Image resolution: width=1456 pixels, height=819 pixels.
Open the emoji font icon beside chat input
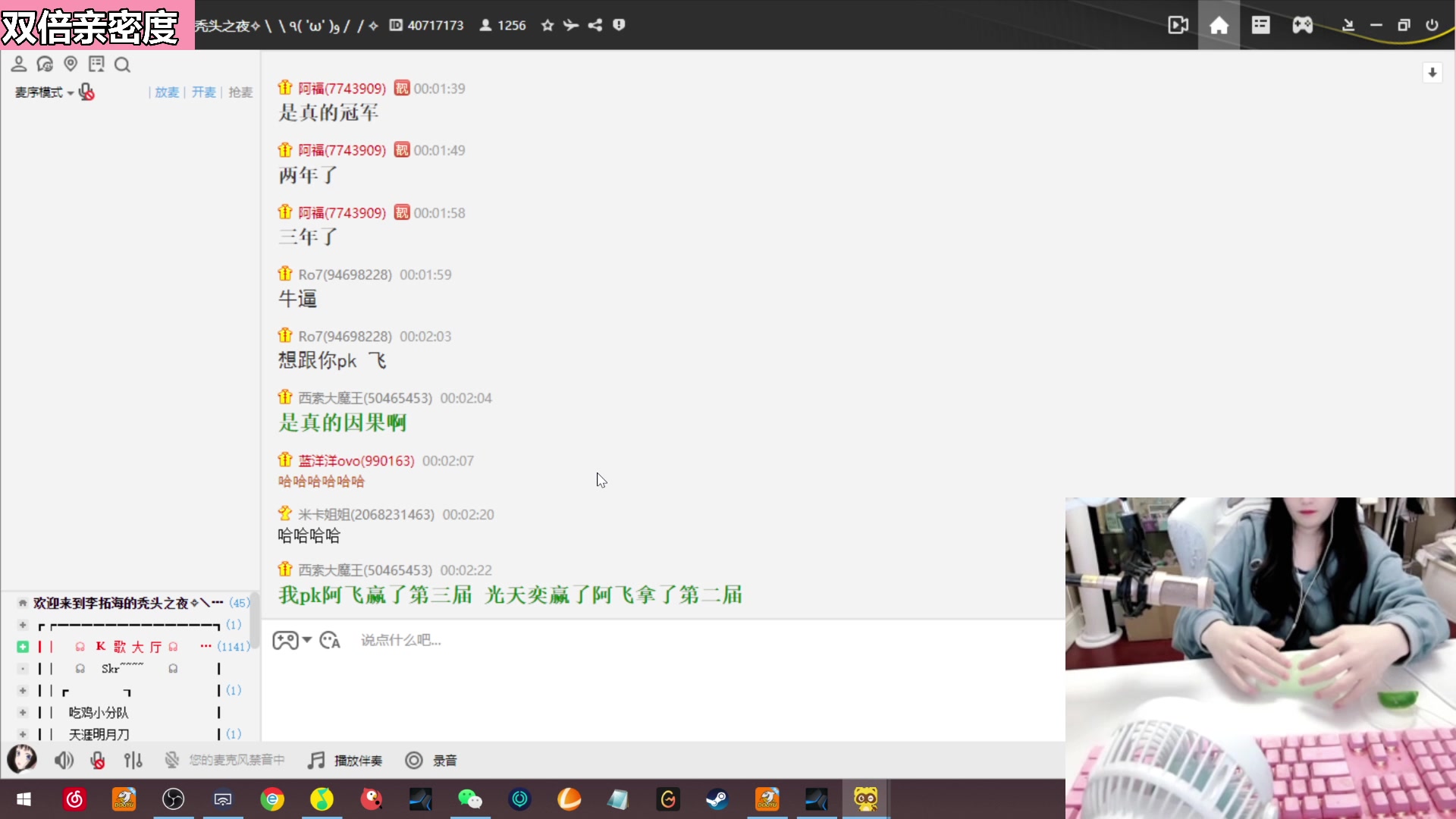click(x=330, y=641)
